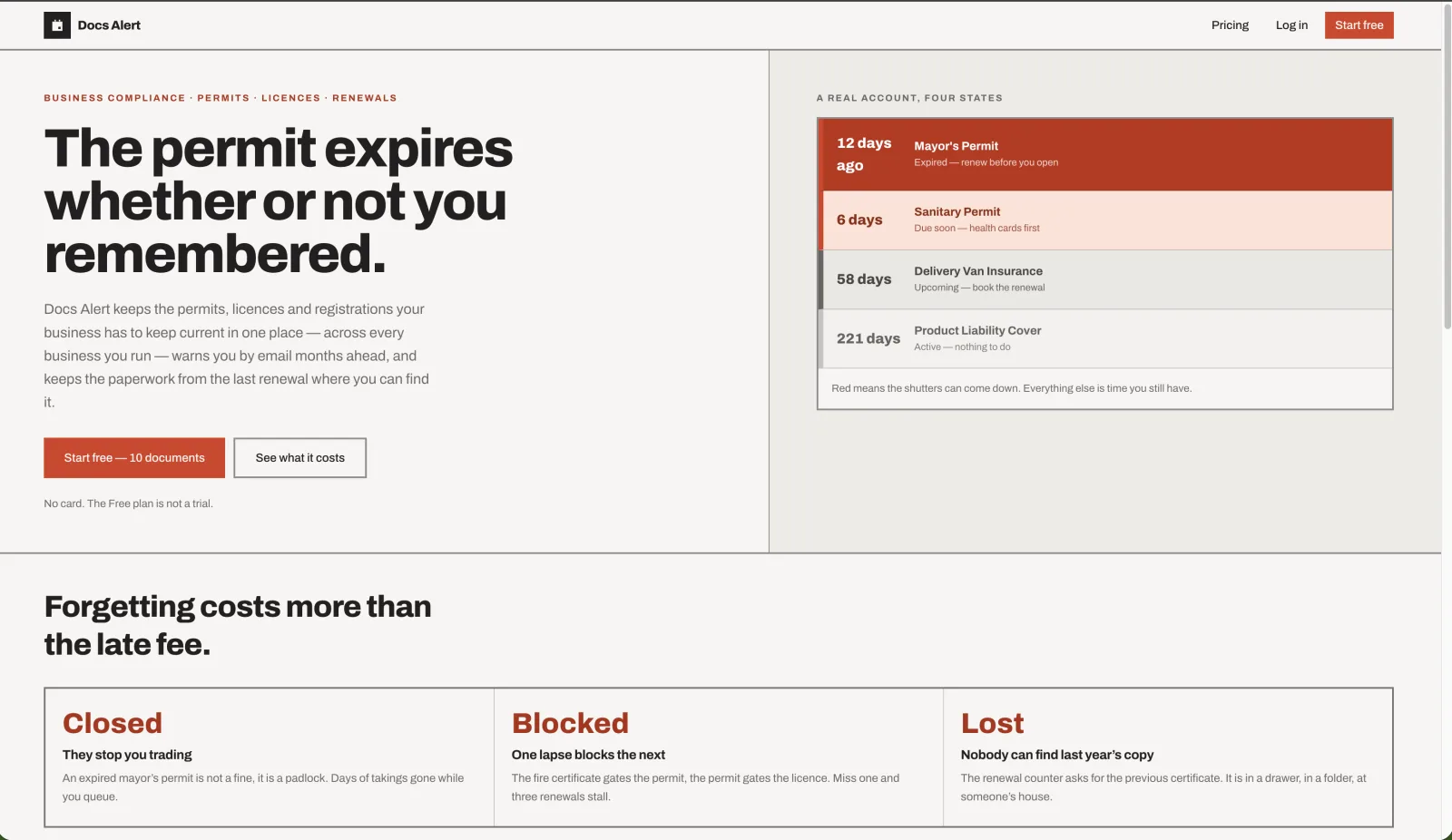Select the Product Liability Cover row
The height and width of the screenshot is (840, 1452).
[x=1105, y=338]
